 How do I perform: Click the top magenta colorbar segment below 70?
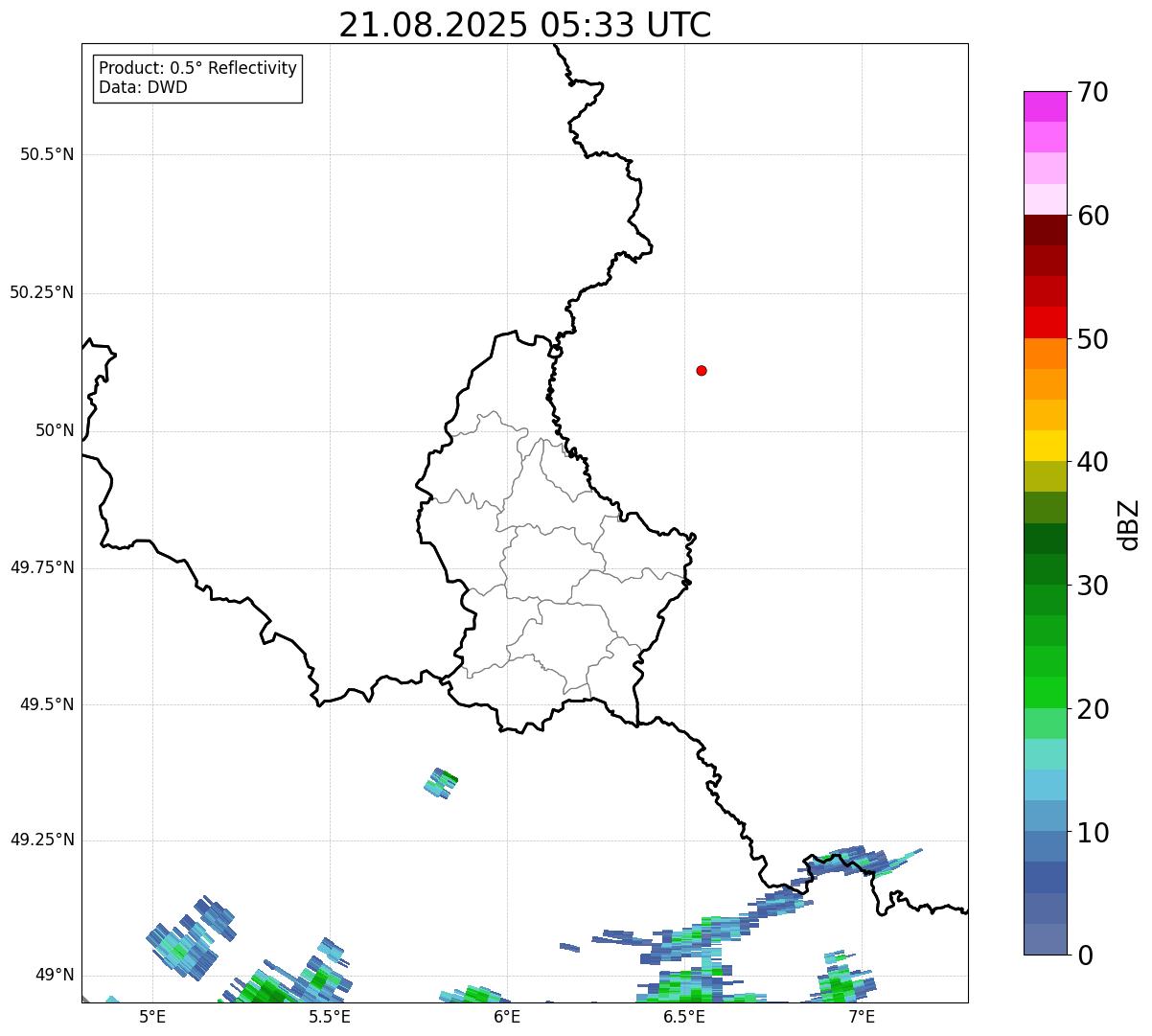[1045, 106]
